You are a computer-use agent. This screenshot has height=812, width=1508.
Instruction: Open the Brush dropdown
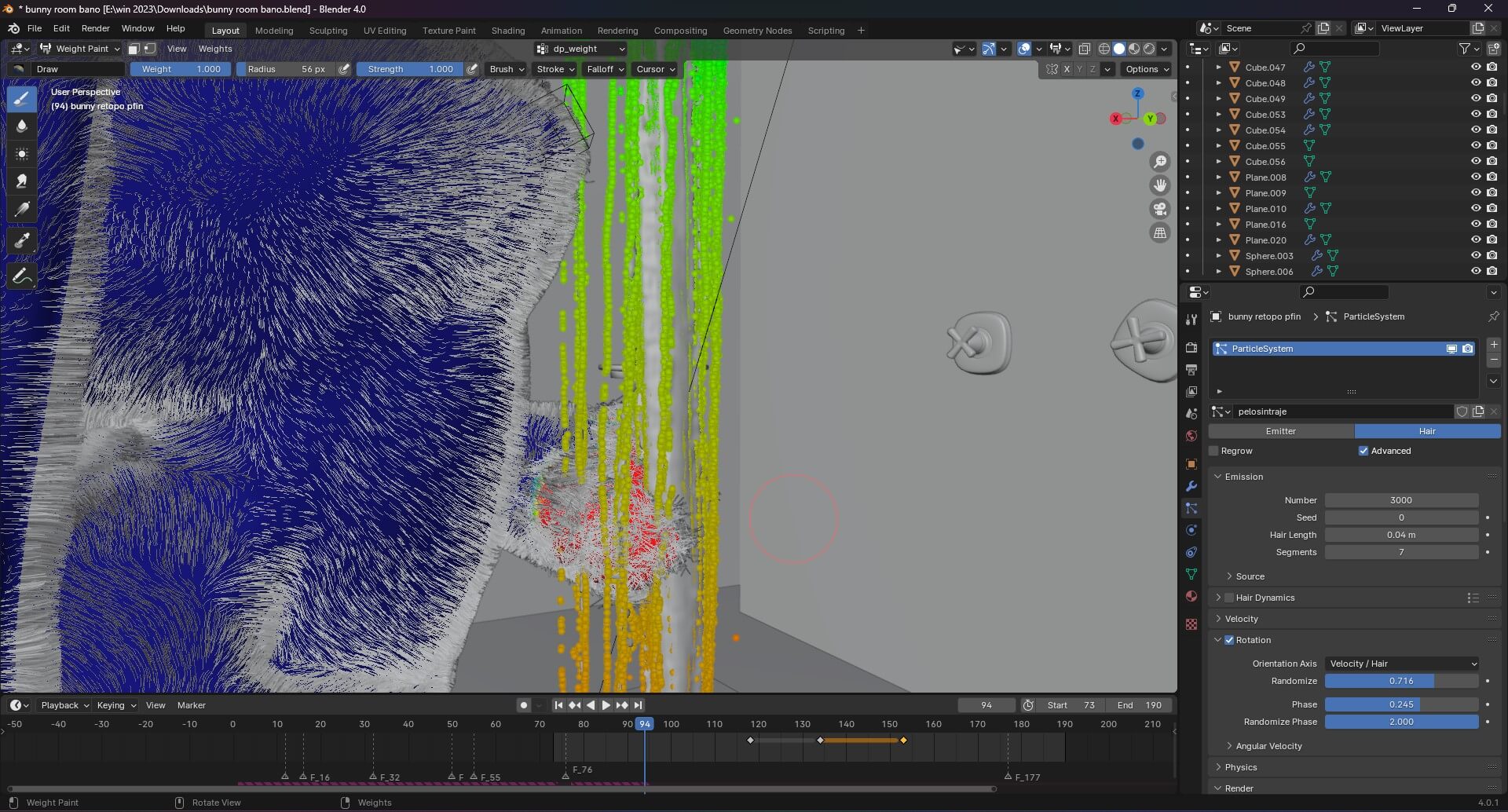point(507,69)
